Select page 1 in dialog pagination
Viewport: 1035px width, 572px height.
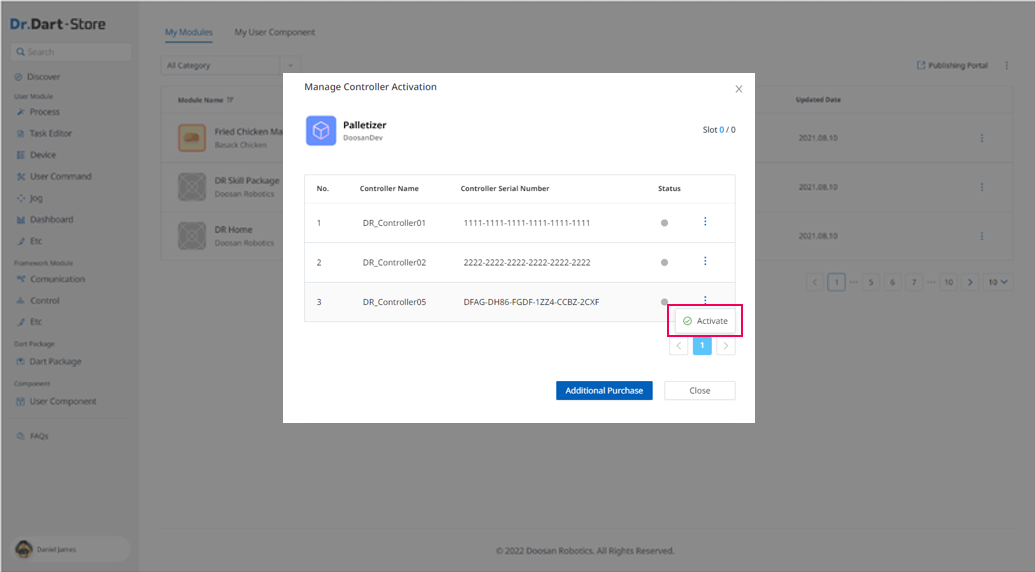coord(702,346)
